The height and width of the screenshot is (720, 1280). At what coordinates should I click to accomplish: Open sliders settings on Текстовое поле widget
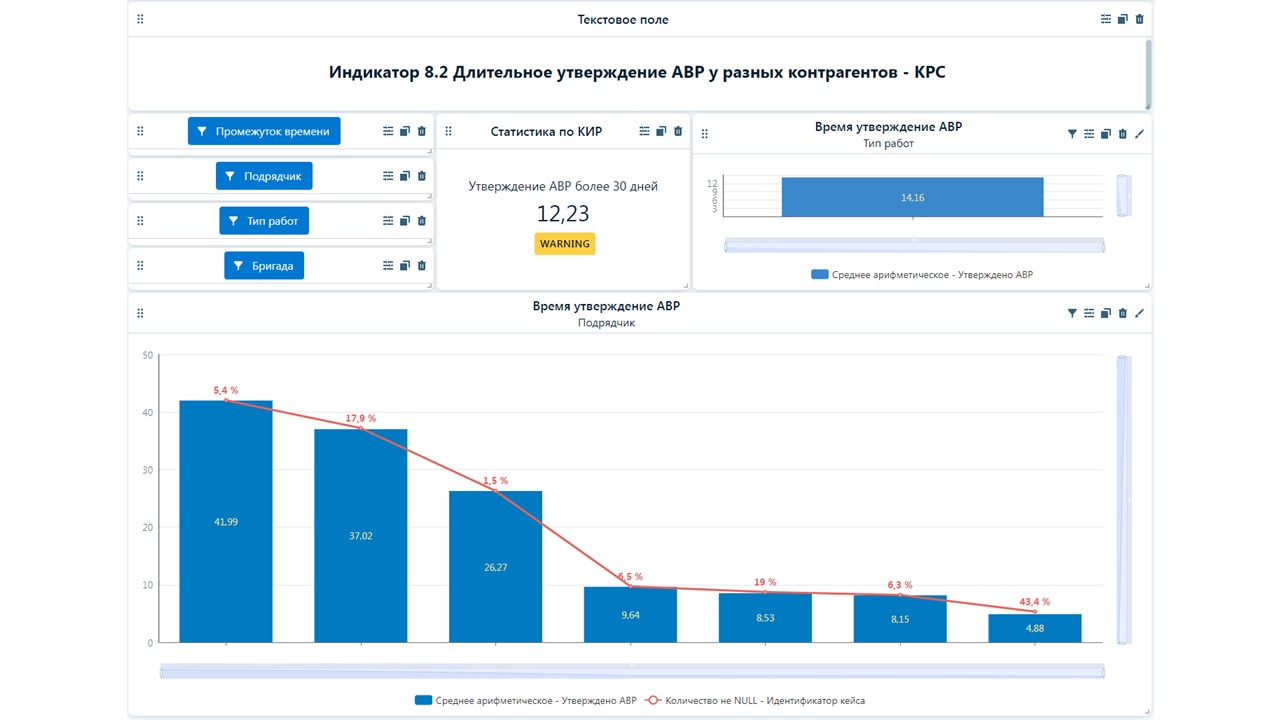pos(1105,18)
